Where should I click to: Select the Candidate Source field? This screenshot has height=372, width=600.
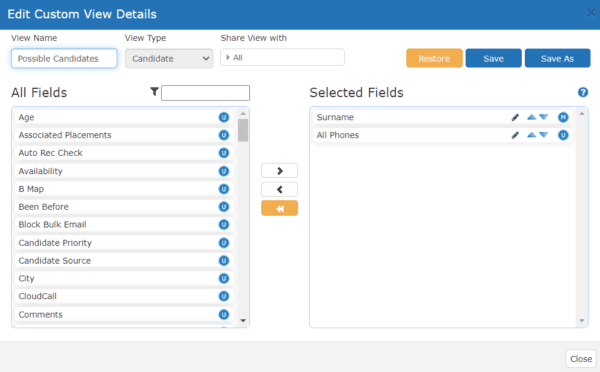click(124, 261)
